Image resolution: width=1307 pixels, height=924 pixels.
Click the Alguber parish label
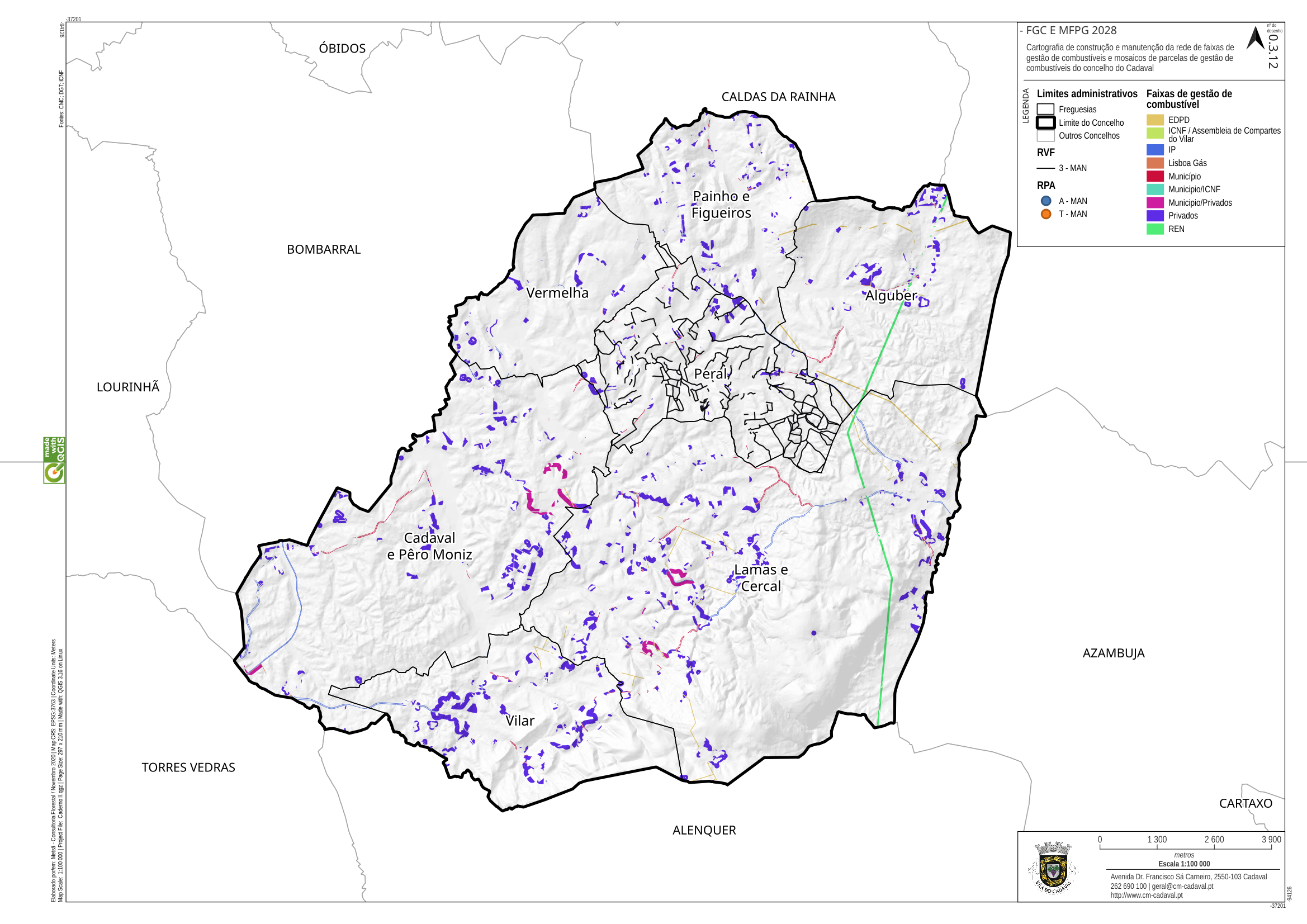tap(891, 296)
